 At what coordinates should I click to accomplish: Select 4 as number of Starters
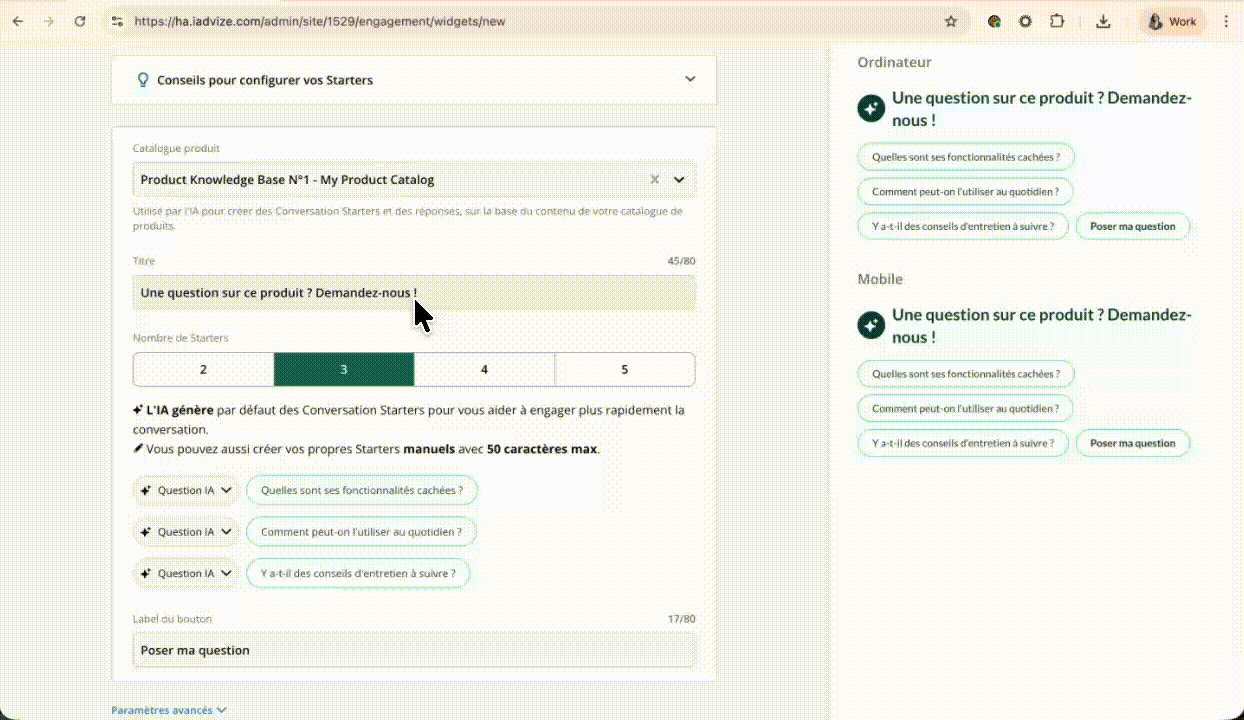[x=484, y=369]
